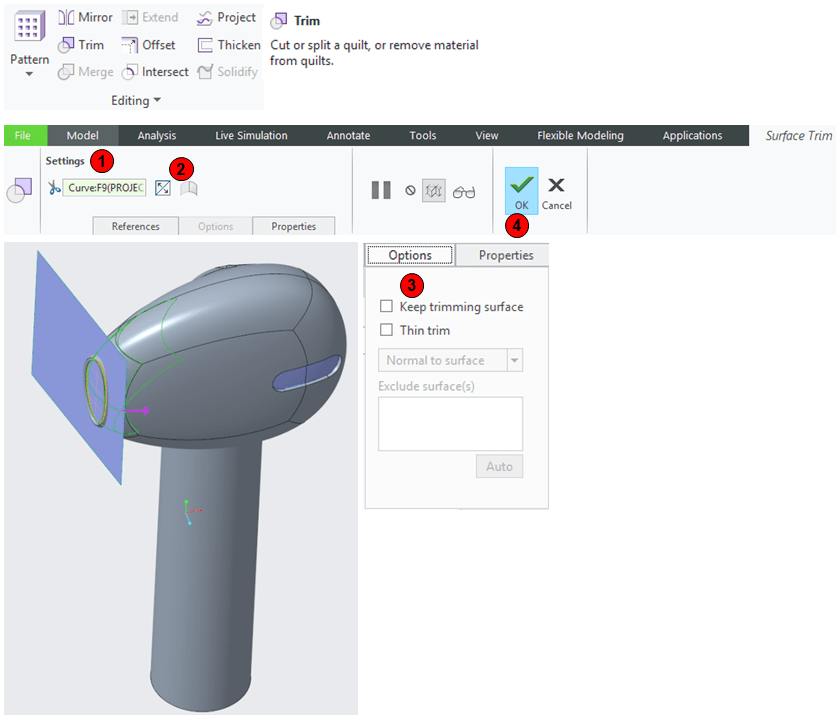Click Cancel to discard the trim
Image resolution: width=836 pixels, height=719 pixels.
click(556, 192)
